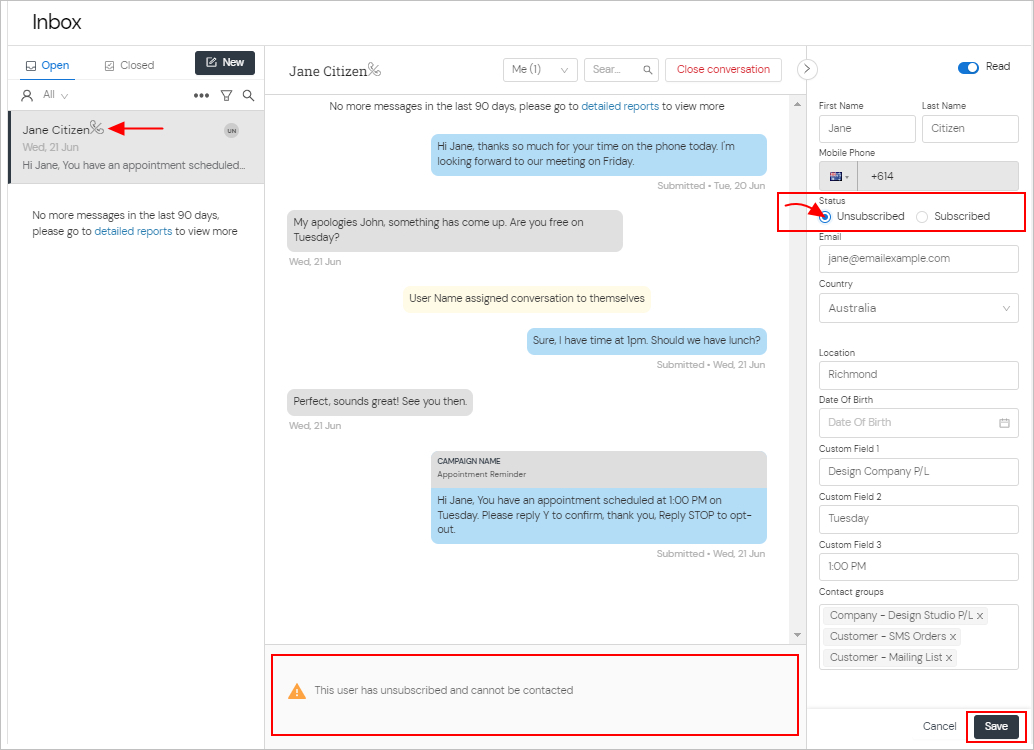
Task: Click the collapse contact panel arrow icon
Action: (x=807, y=69)
